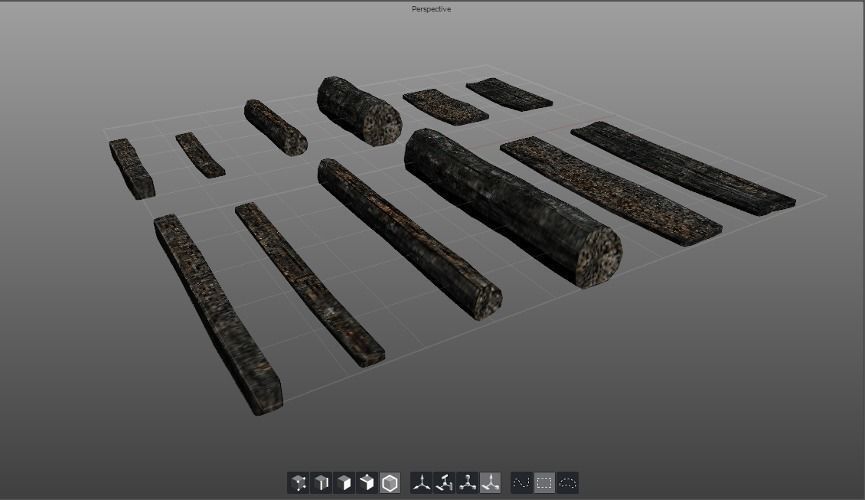865x500 pixels.
Task: Select the short thick round log model
Action: point(359,110)
